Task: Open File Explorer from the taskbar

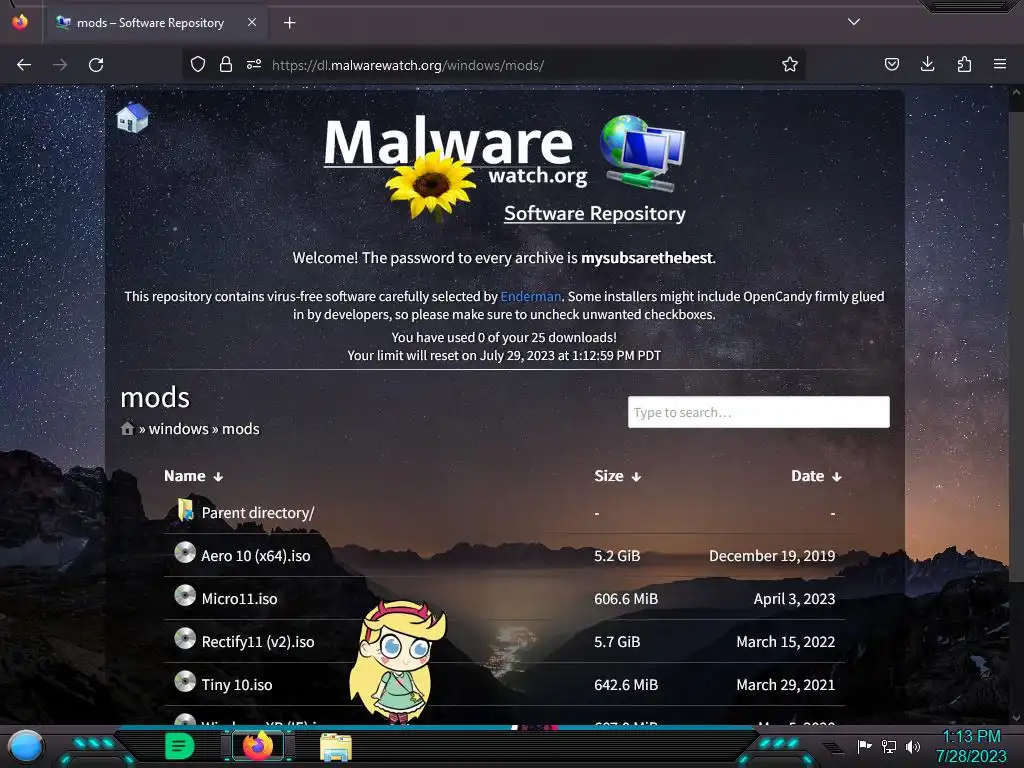Action: 336,747
